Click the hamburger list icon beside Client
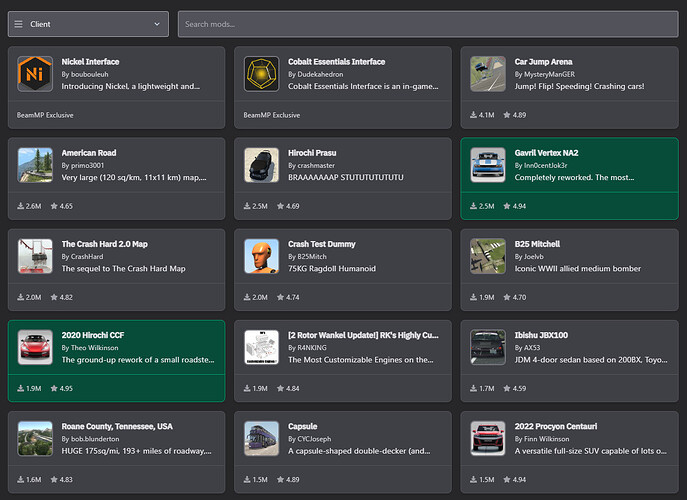 pos(18,24)
